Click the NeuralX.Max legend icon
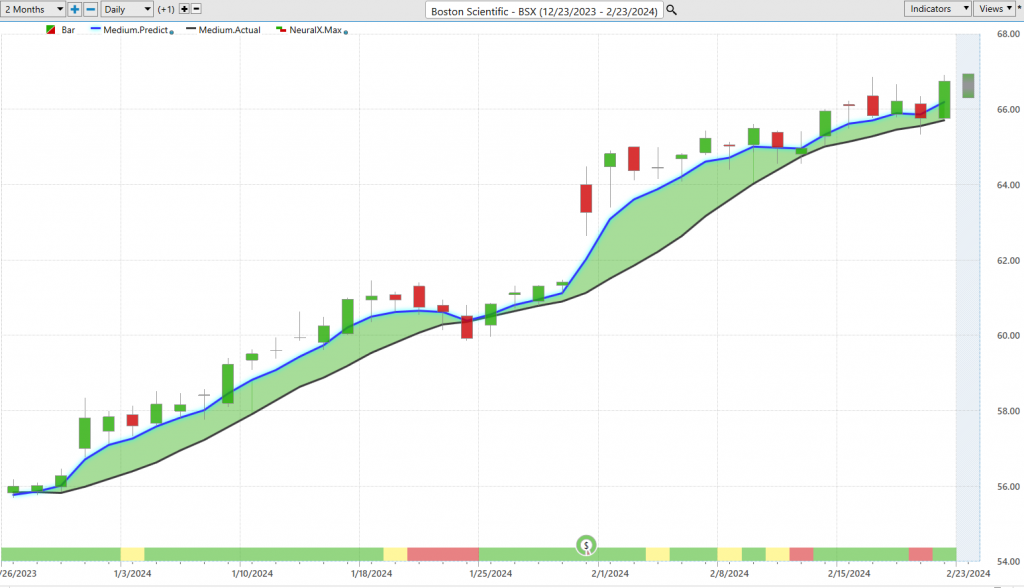Screen dimensions: 1024x588 pos(281,30)
